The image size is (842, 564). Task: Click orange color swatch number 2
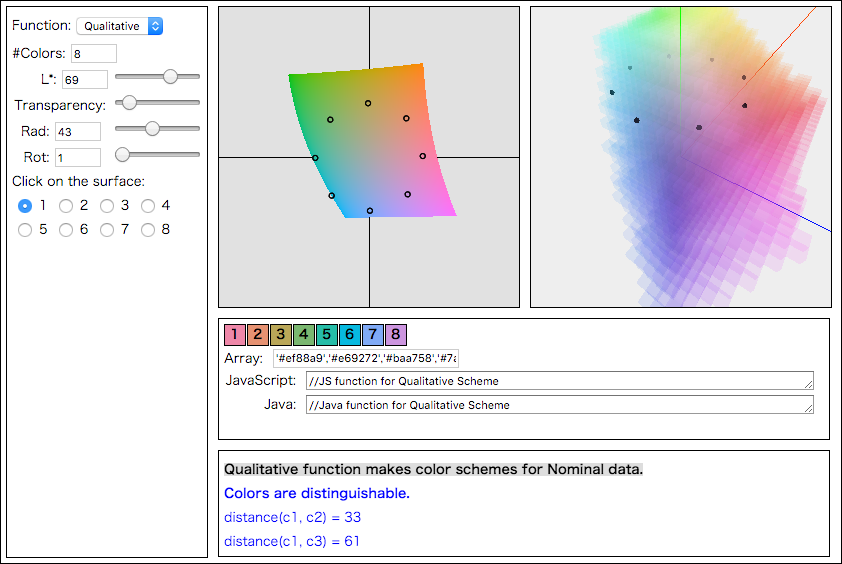click(258, 335)
